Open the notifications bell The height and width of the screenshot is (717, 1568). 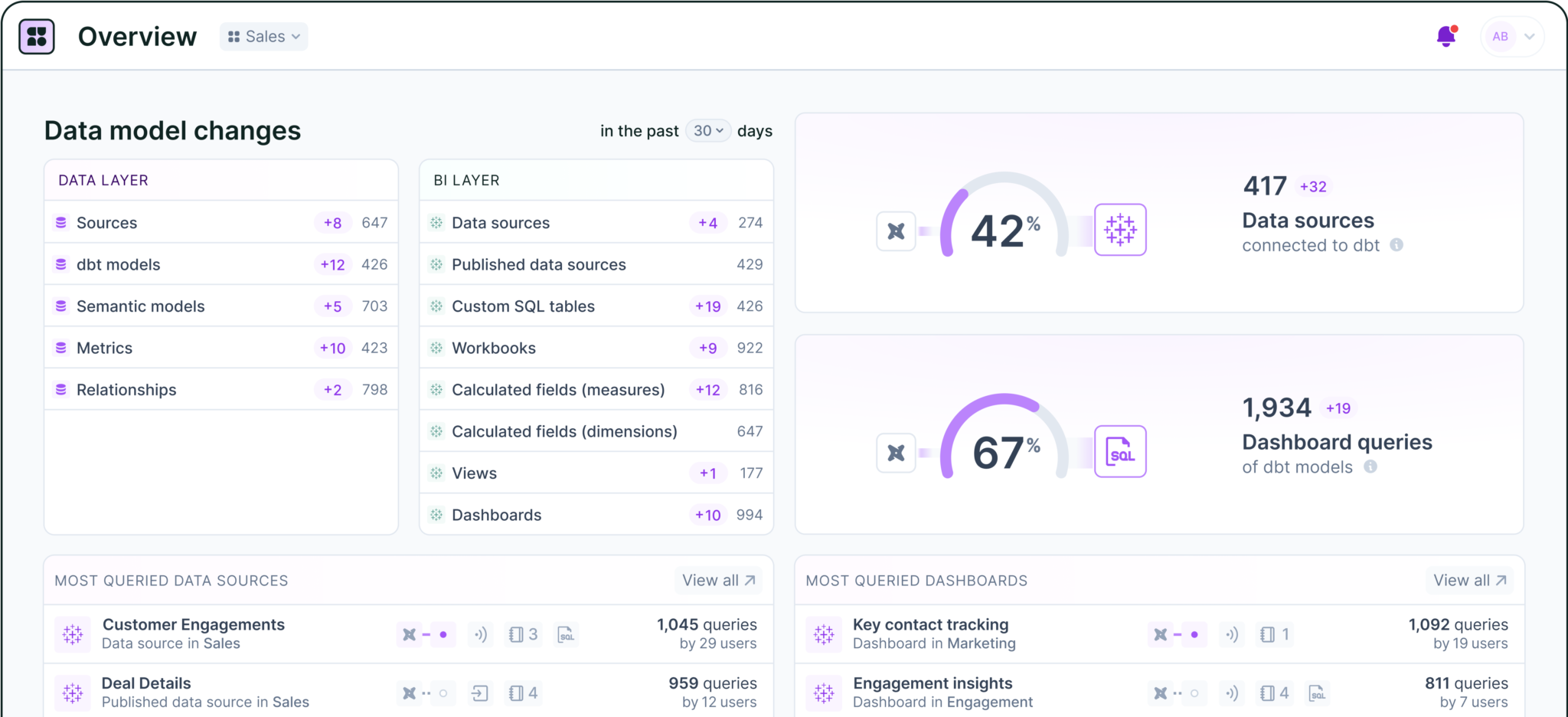pos(1445,36)
